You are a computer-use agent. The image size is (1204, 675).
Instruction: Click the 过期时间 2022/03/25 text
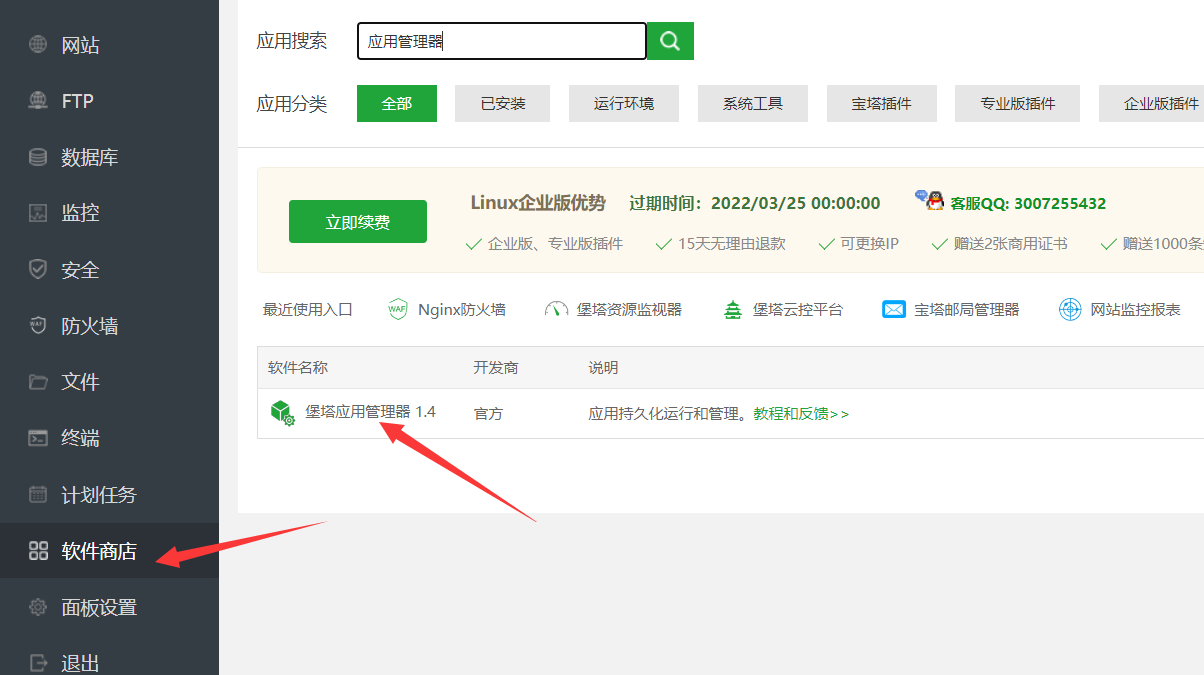[x=755, y=203]
